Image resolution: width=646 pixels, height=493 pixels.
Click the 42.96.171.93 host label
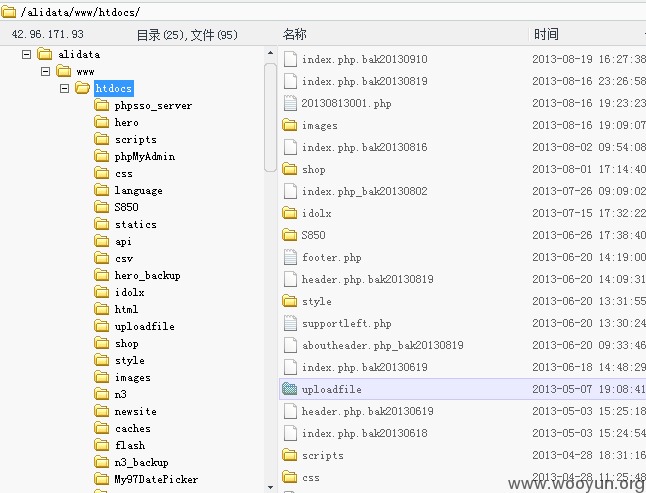tap(48, 34)
